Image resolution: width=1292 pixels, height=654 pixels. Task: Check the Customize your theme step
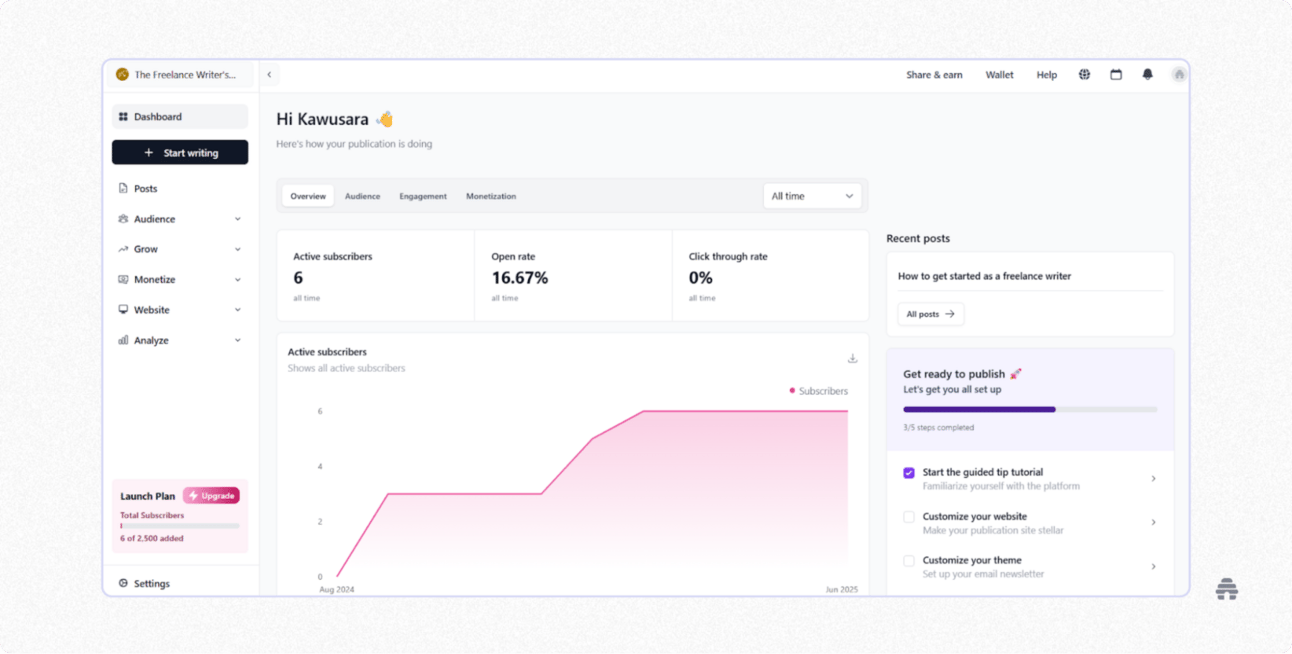coord(908,560)
